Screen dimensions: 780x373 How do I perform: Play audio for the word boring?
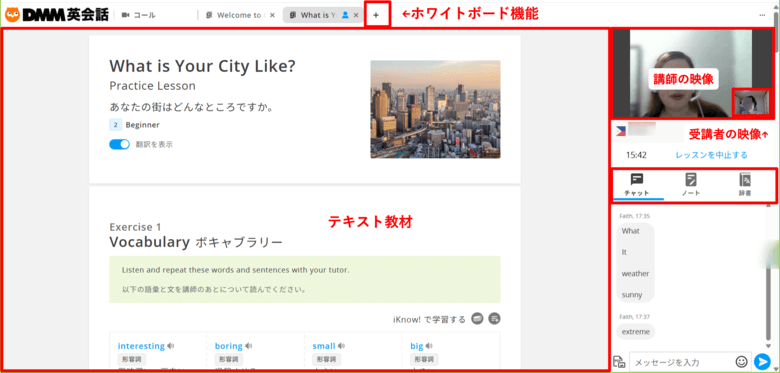pyautogui.click(x=248, y=346)
